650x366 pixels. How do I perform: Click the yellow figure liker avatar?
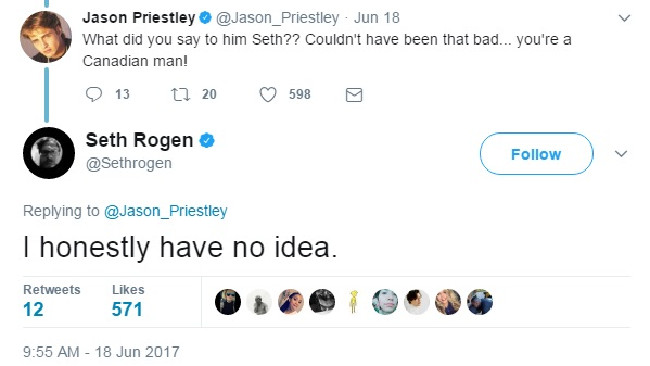pos(354,302)
